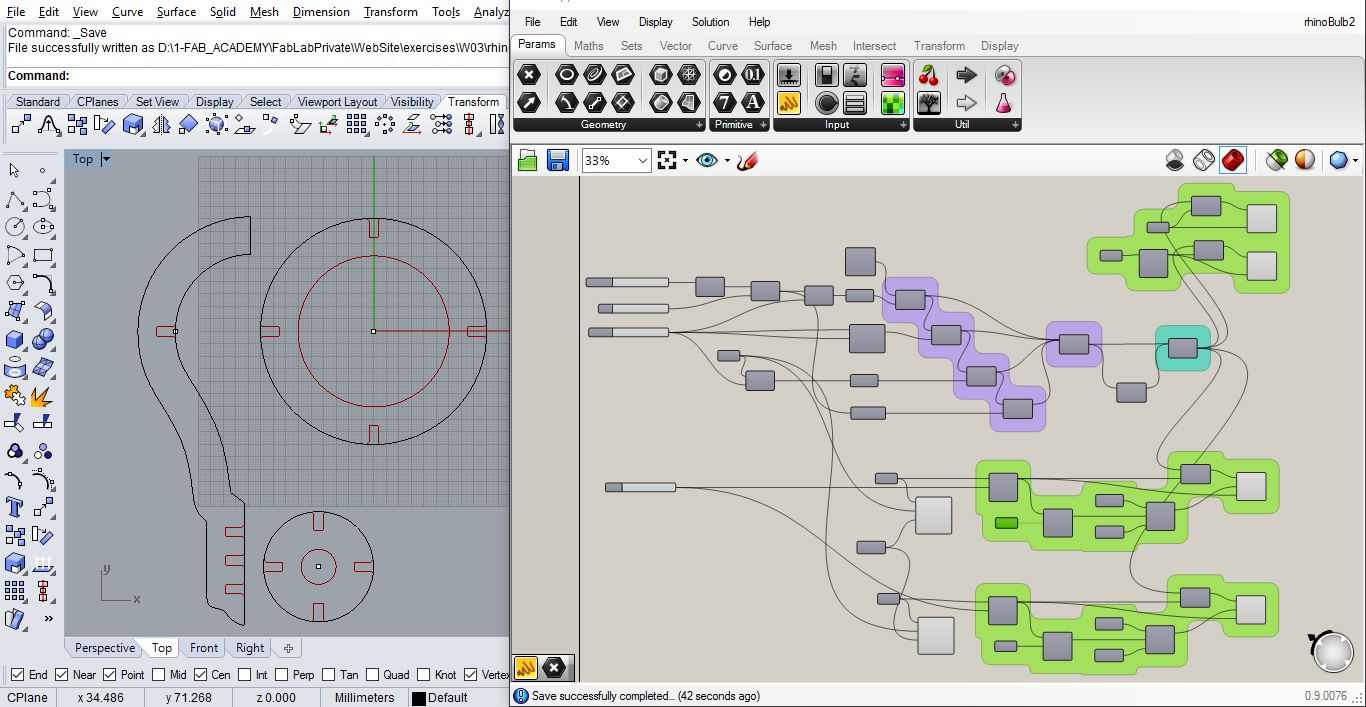Click the red shaded preview mode icon
This screenshot has width=1366, height=707.
(1233, 160)
